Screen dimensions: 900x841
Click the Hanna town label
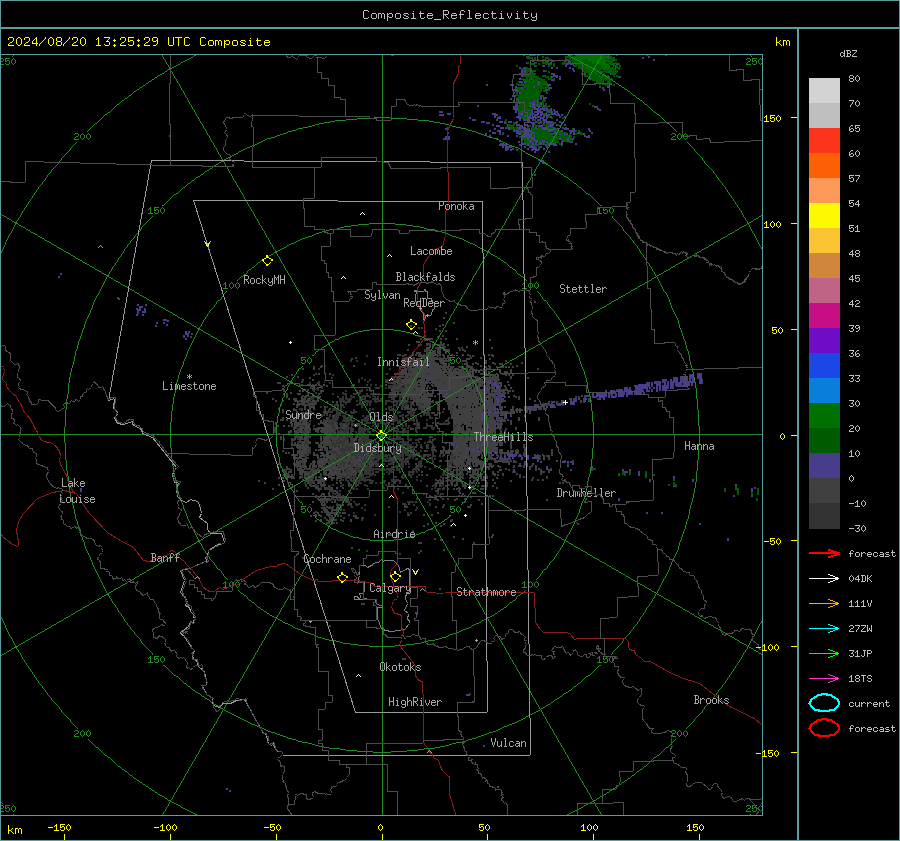(x=699, y=446)
